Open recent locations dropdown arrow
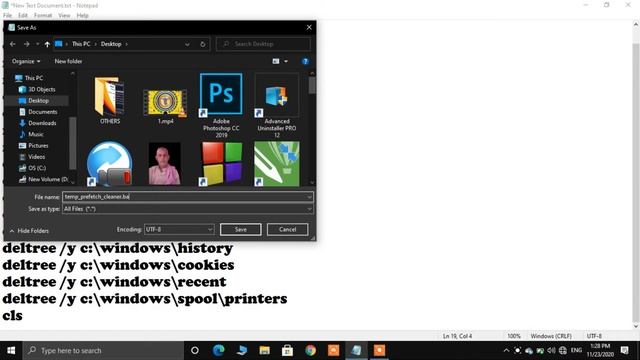This screenshot has height=360, width=640. 37,44
